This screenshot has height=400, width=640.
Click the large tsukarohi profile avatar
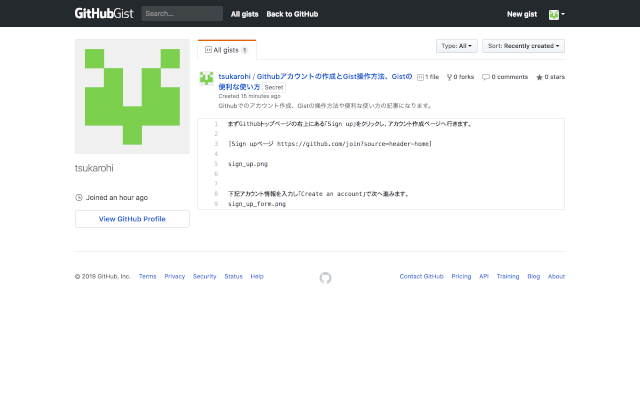(x=132, y=97)
